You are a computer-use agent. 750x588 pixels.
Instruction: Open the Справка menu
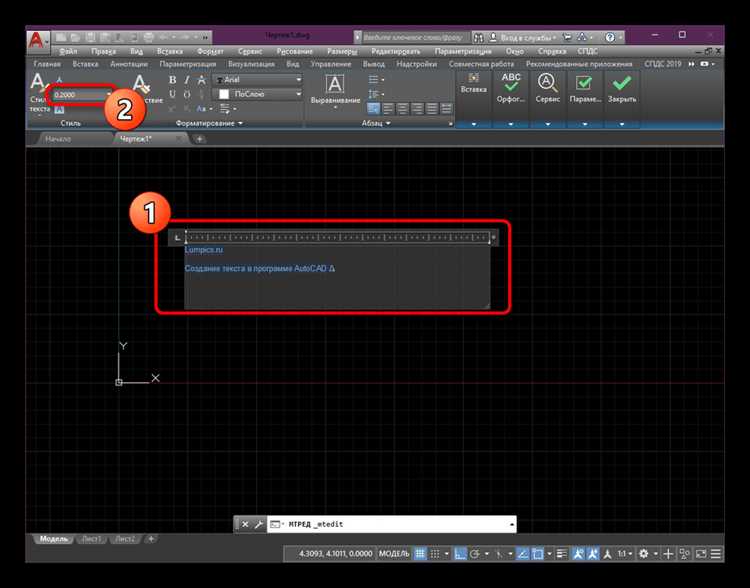coord(551,51)
